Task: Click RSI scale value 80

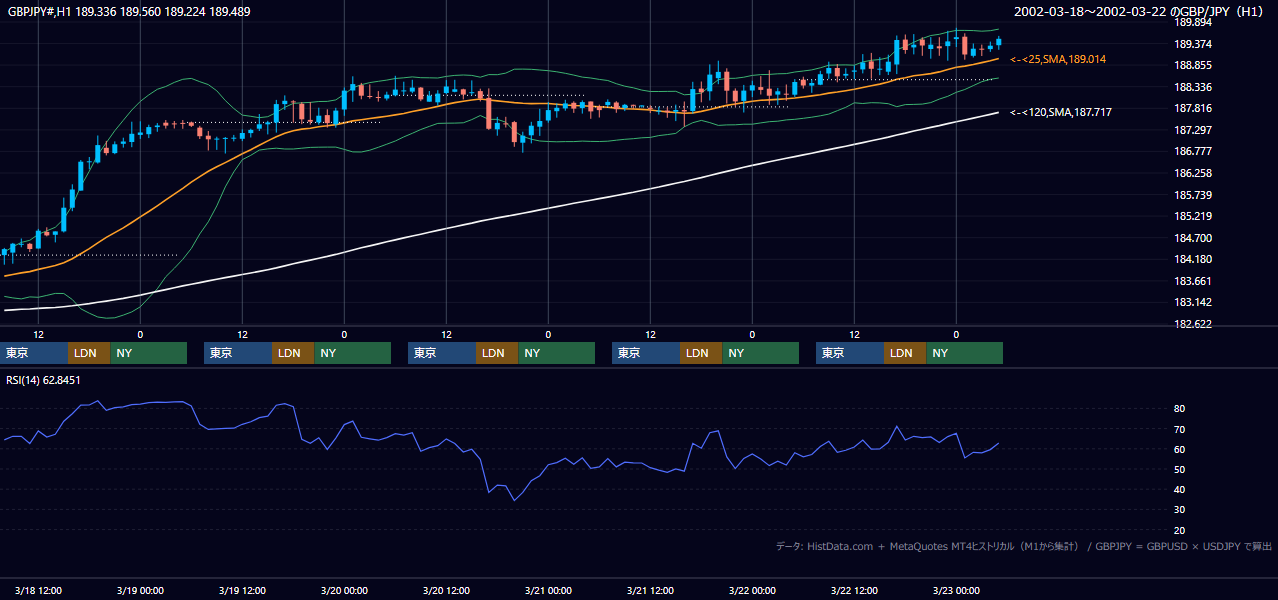Action: point(1180,409)
